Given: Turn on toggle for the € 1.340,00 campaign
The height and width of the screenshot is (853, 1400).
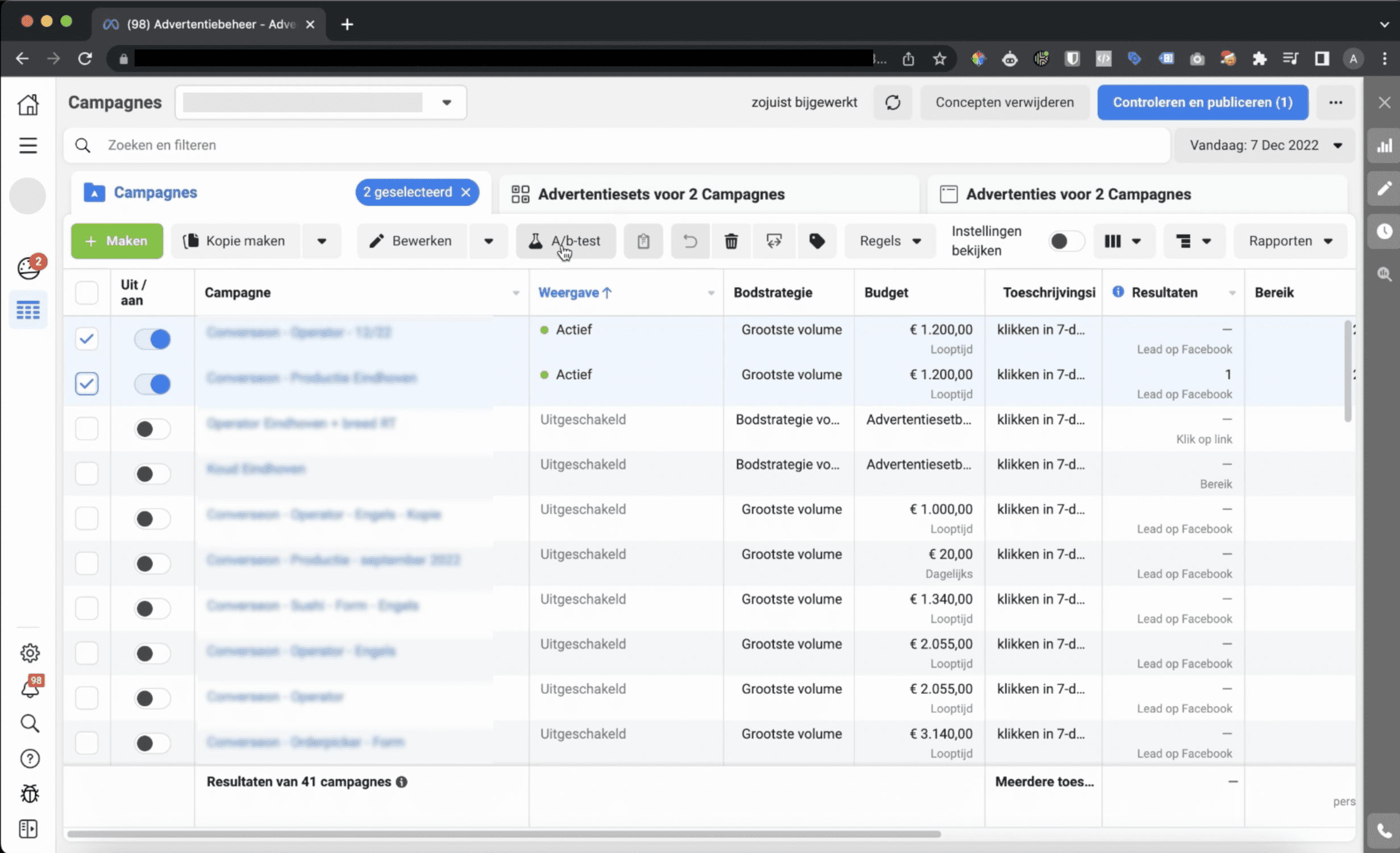Looking at the screenshot, I should [152, 608].
